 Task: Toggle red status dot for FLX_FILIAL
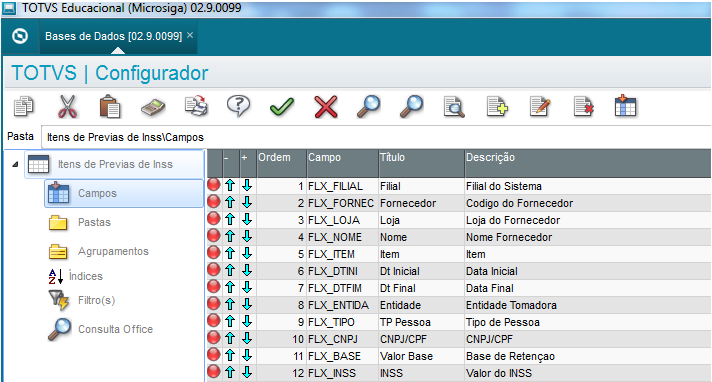click(214, 185)
